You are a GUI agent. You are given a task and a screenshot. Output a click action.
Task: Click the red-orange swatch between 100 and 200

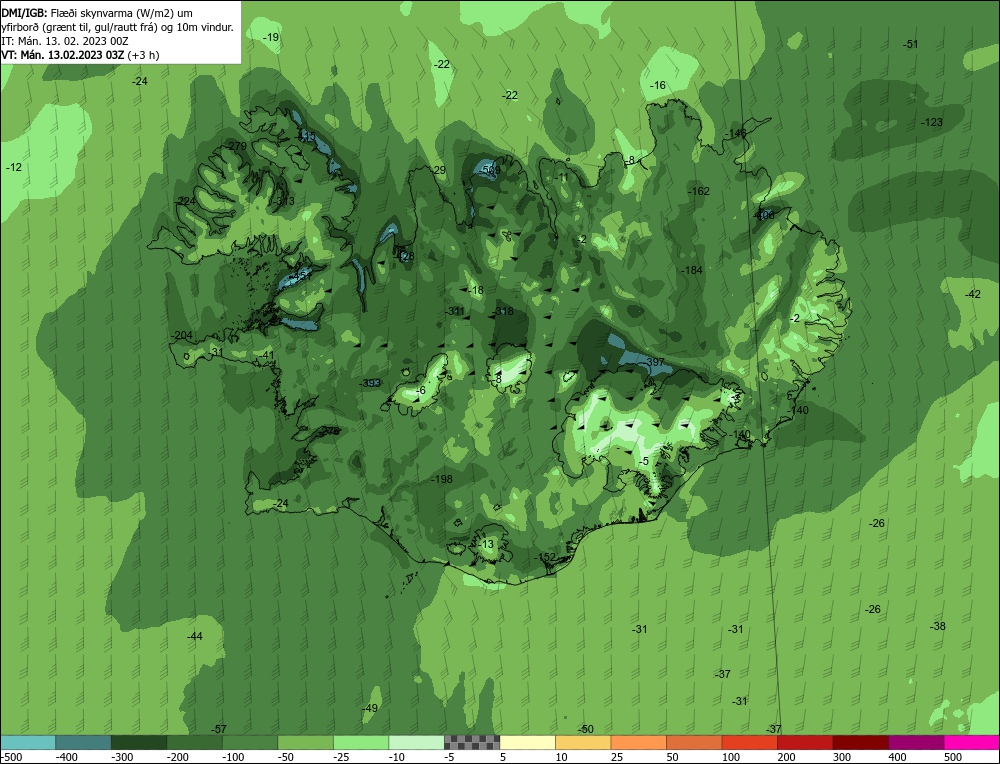pyautogui.click(x=749, y=742)
